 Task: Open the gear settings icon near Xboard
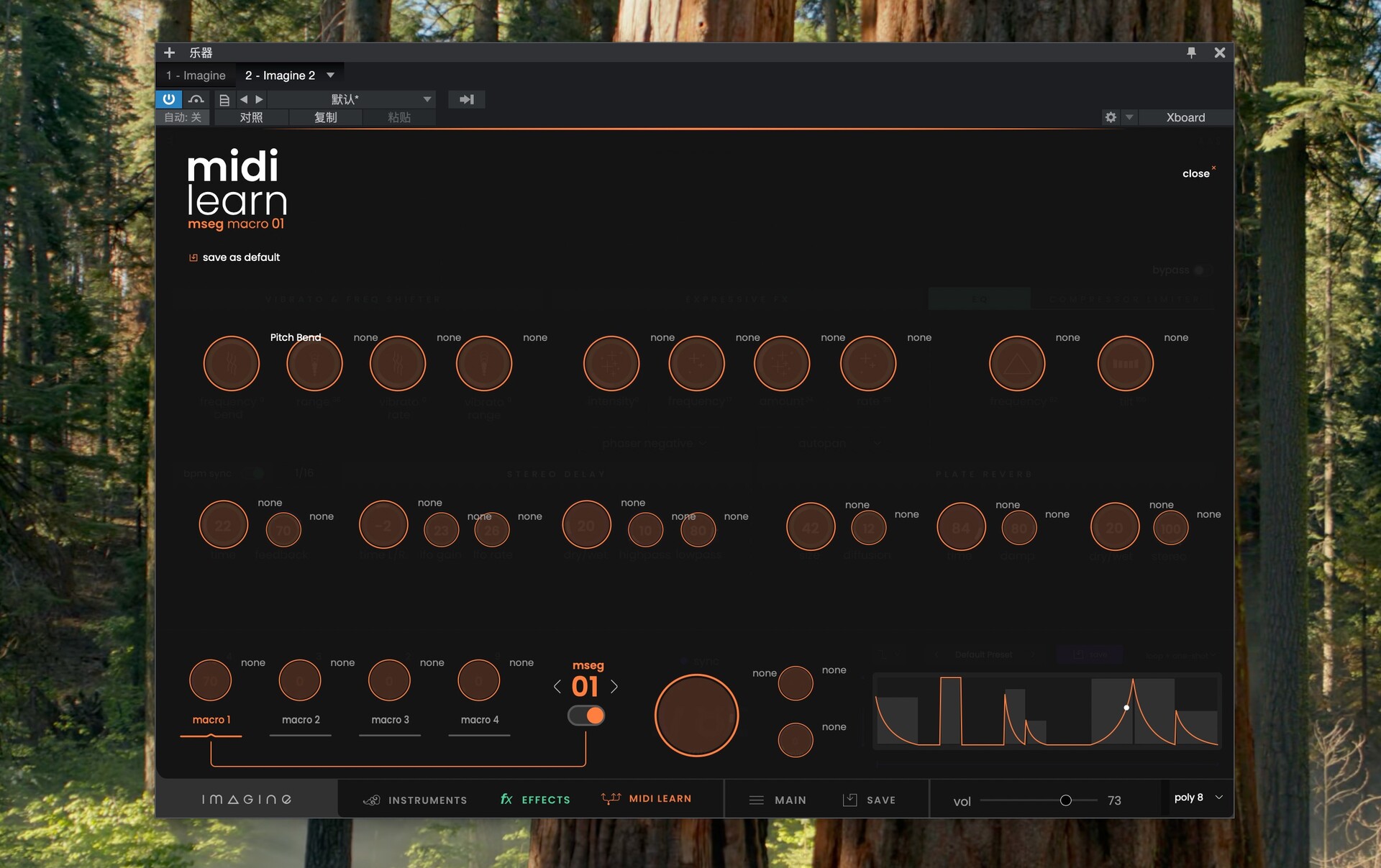(x=1111, y=117)
